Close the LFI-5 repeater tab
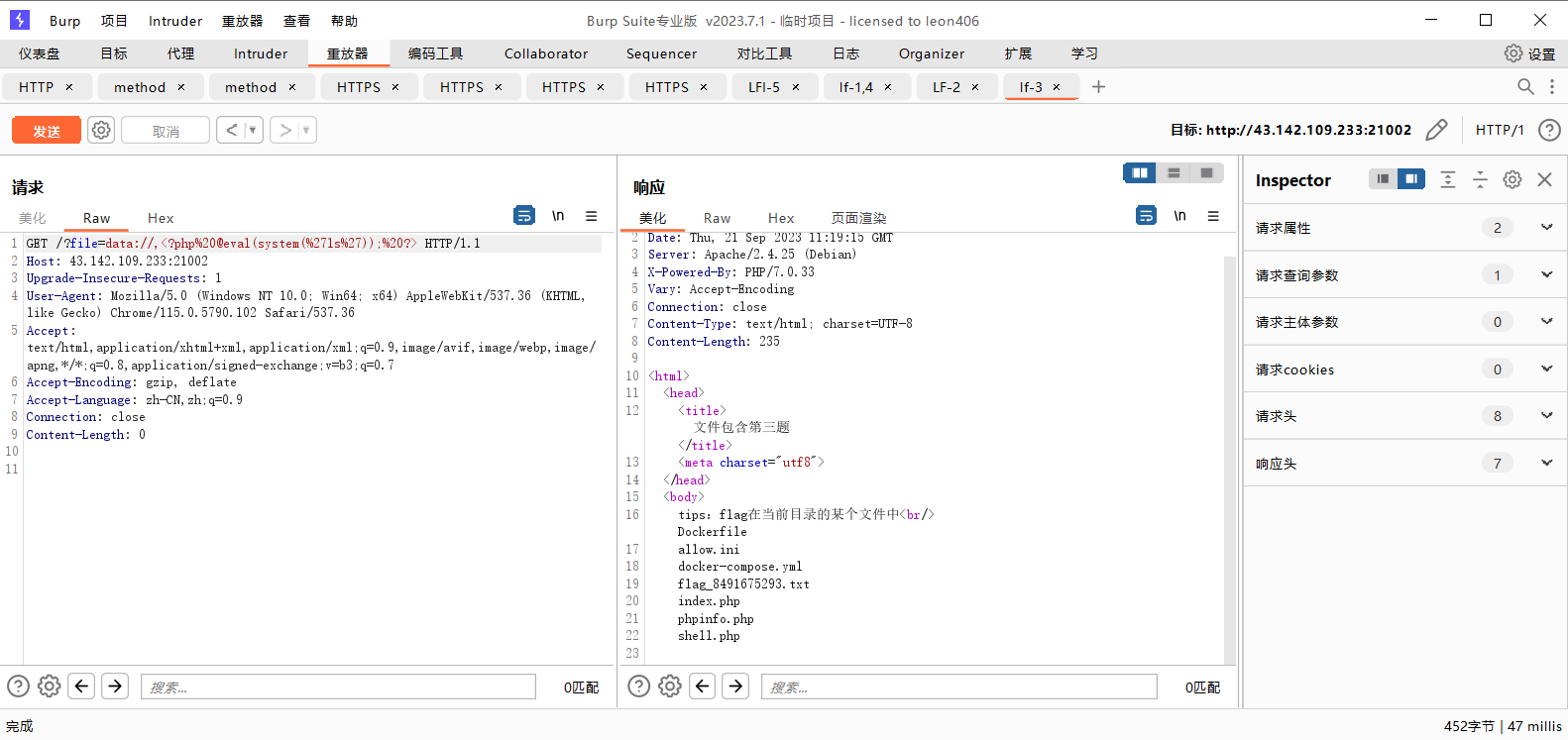This screenshot has width=1568, height=740. pos(795,87)
